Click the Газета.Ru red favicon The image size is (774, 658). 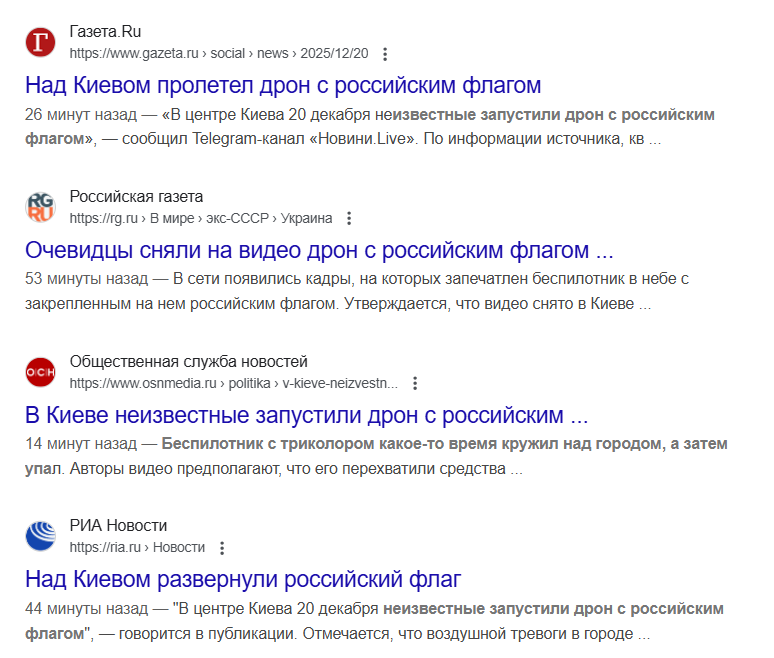tap(41, 43)
